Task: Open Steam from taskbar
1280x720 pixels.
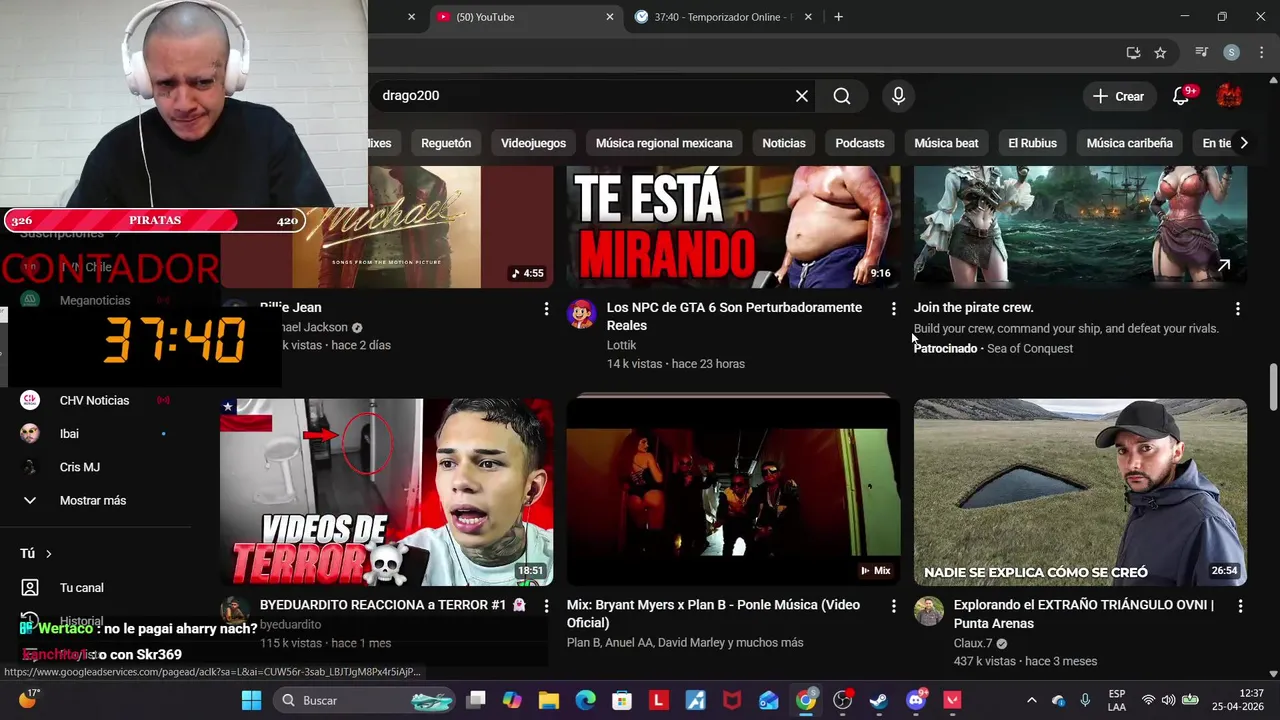Action: click(x=879, y=700)
